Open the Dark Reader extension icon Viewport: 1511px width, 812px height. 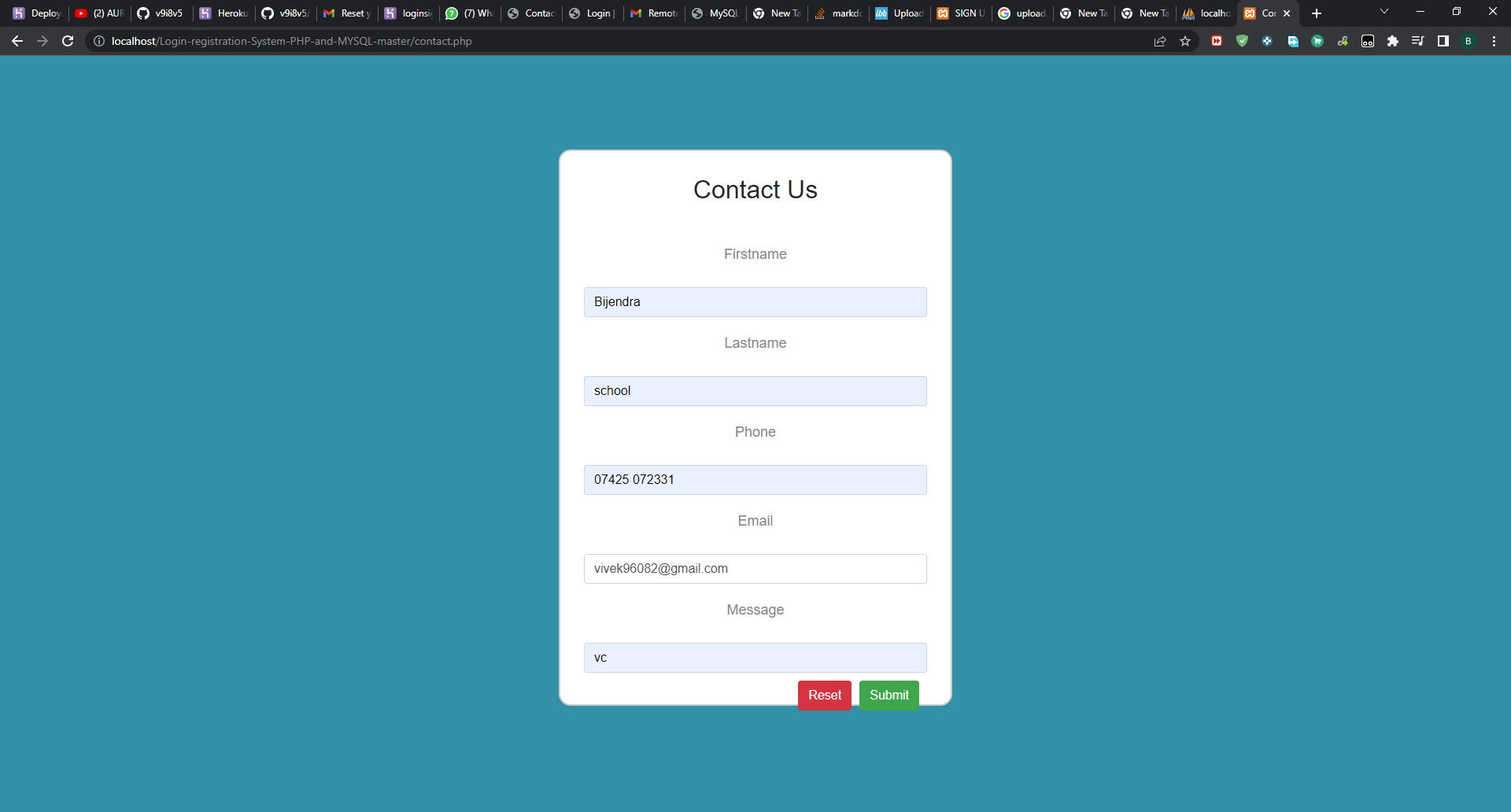1367,41
